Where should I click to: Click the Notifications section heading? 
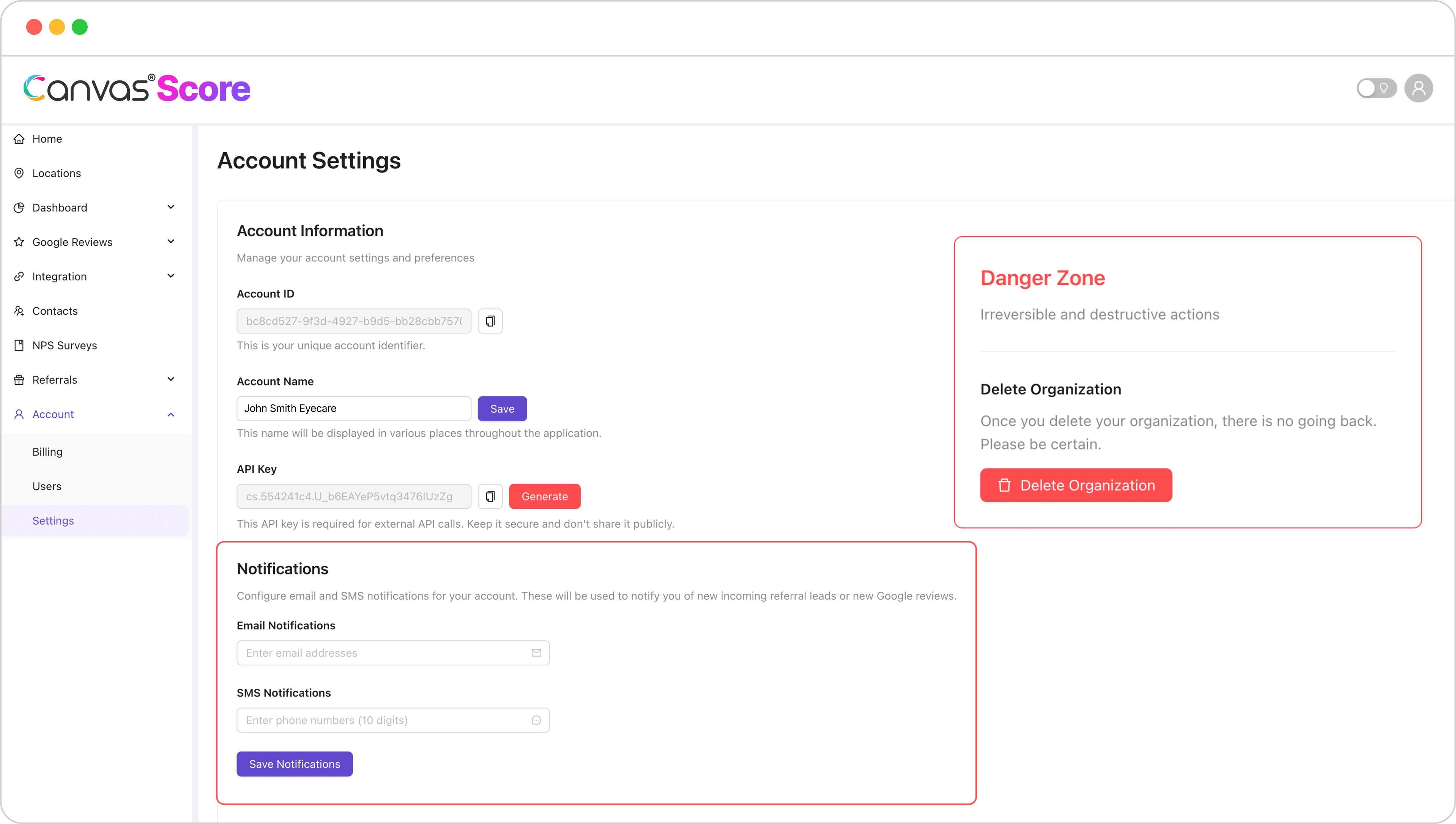point(282,569)
